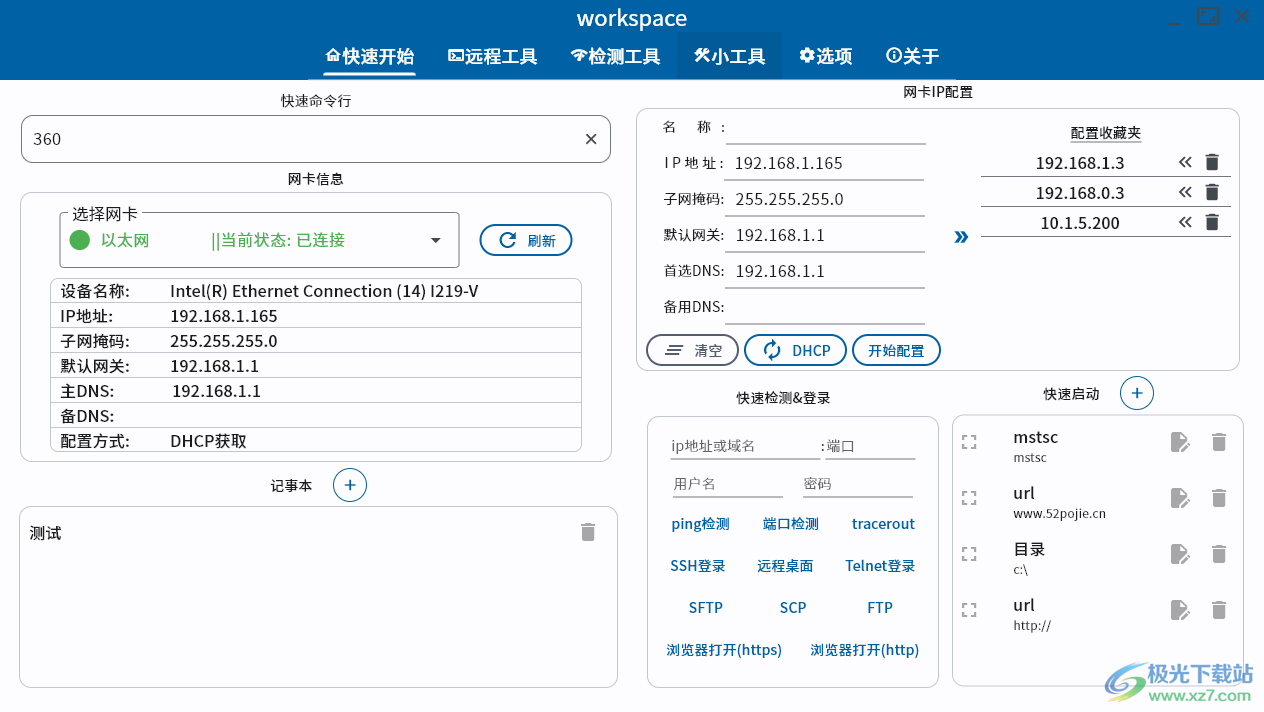Open address in browser via http
The height and width of the screenshot is (712, 1264).
click(864, 650)
